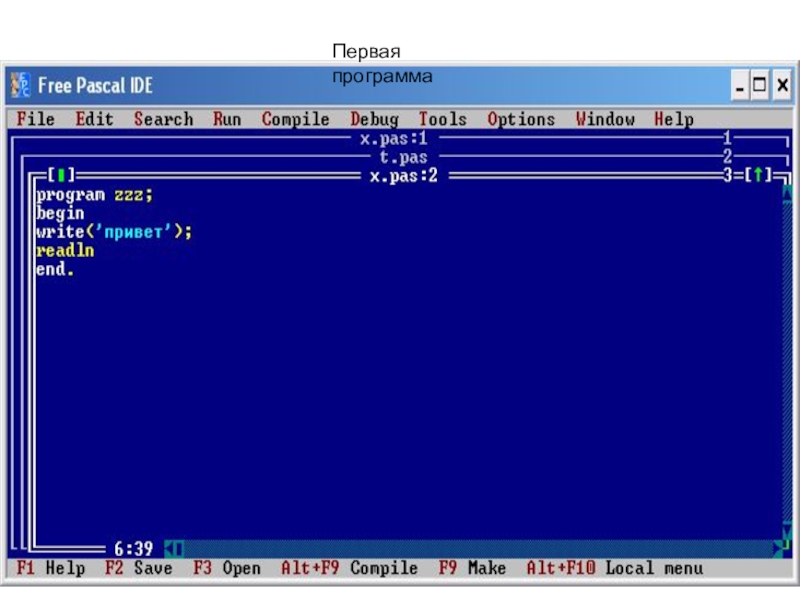Viewport: 800px width, 600px height.
Task: Open the Edit menu
Action: click(94, 119)
